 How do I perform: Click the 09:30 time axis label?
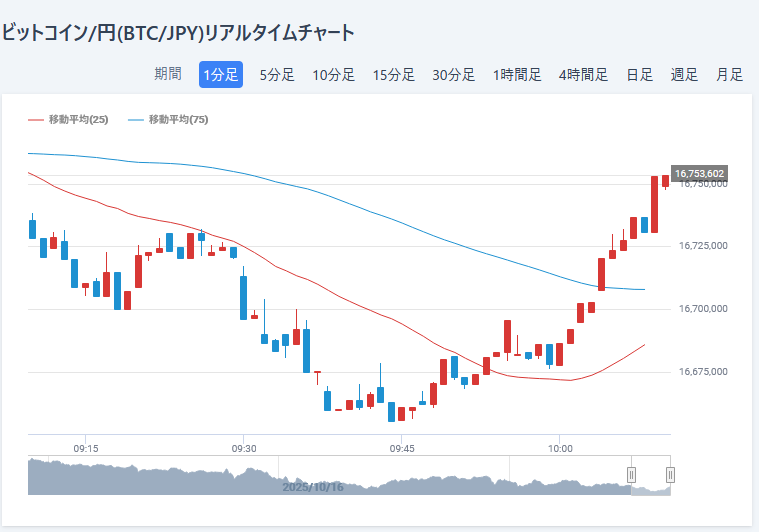pos(244,448)
